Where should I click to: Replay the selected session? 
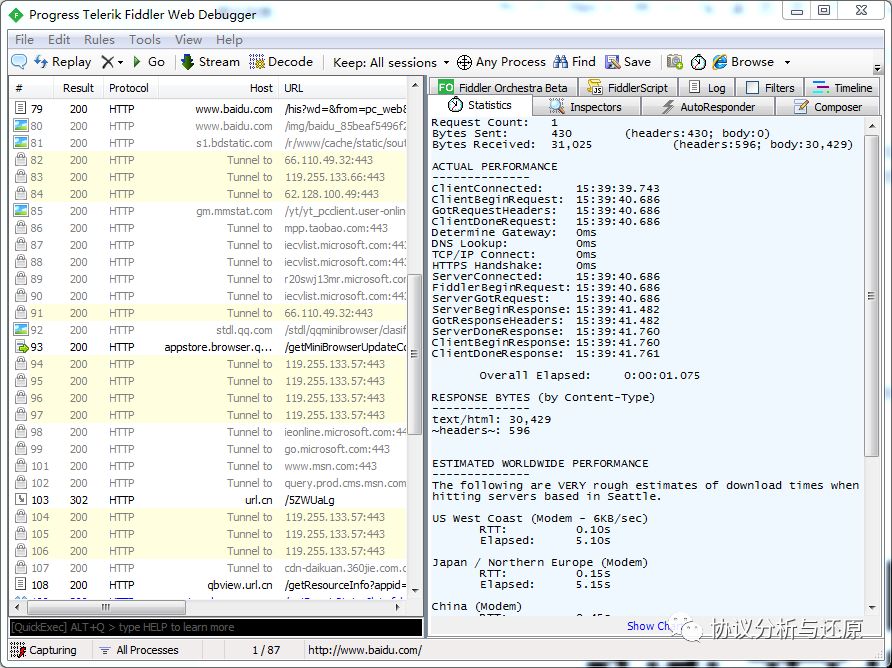tap(63, 61)
